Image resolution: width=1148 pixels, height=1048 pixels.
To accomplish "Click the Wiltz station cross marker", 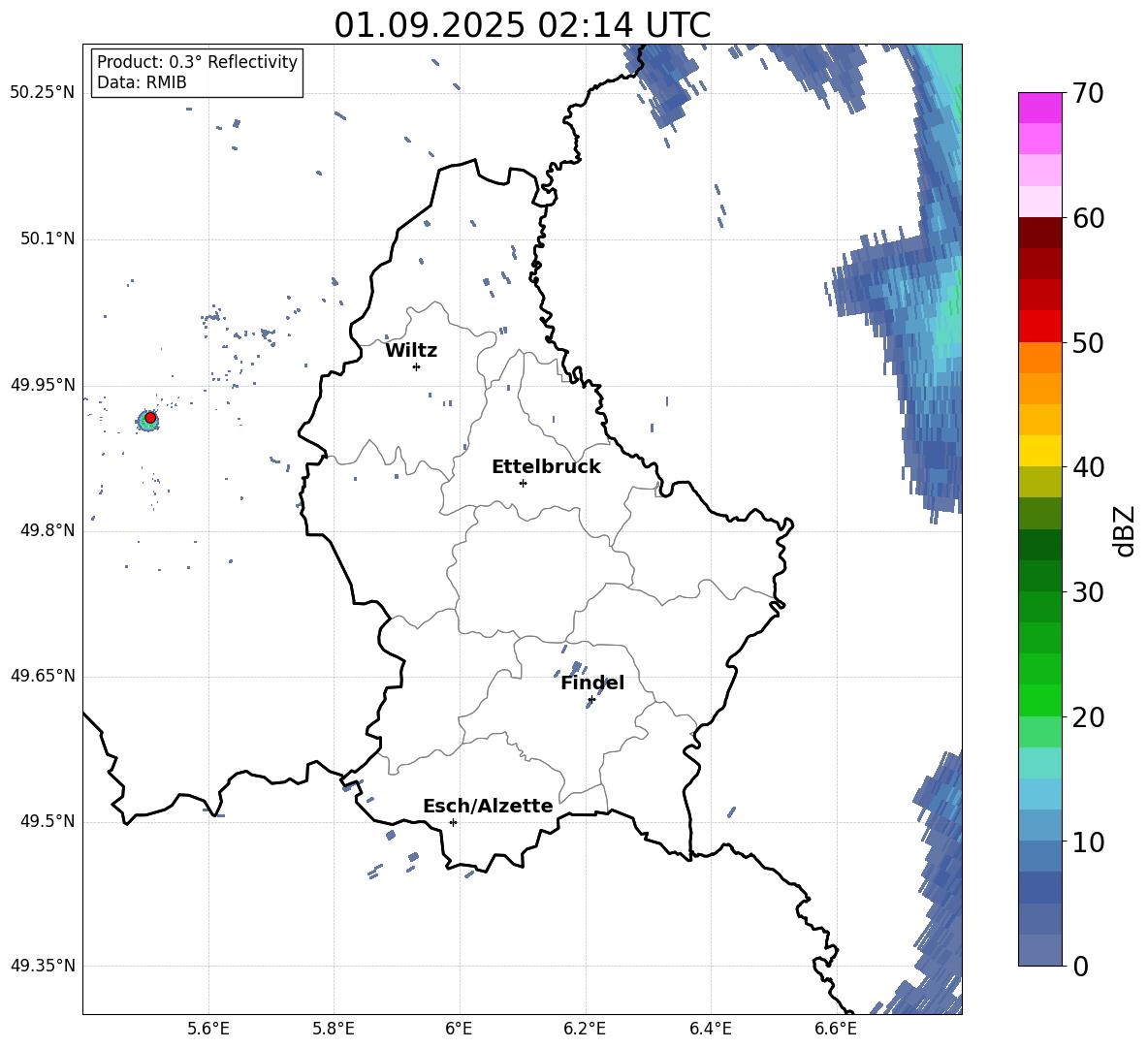I will 417,366.
